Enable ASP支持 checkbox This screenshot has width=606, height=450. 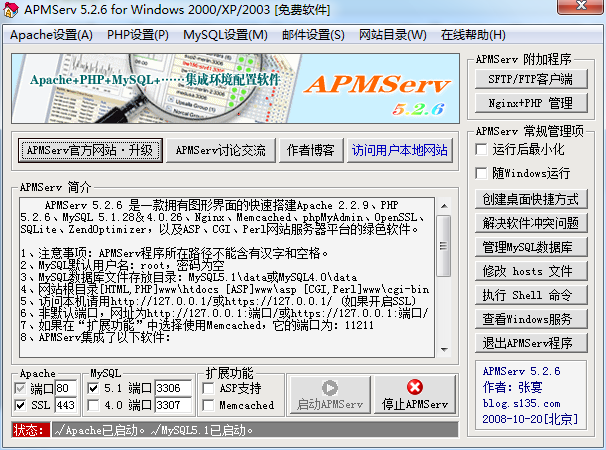point(208,388)
